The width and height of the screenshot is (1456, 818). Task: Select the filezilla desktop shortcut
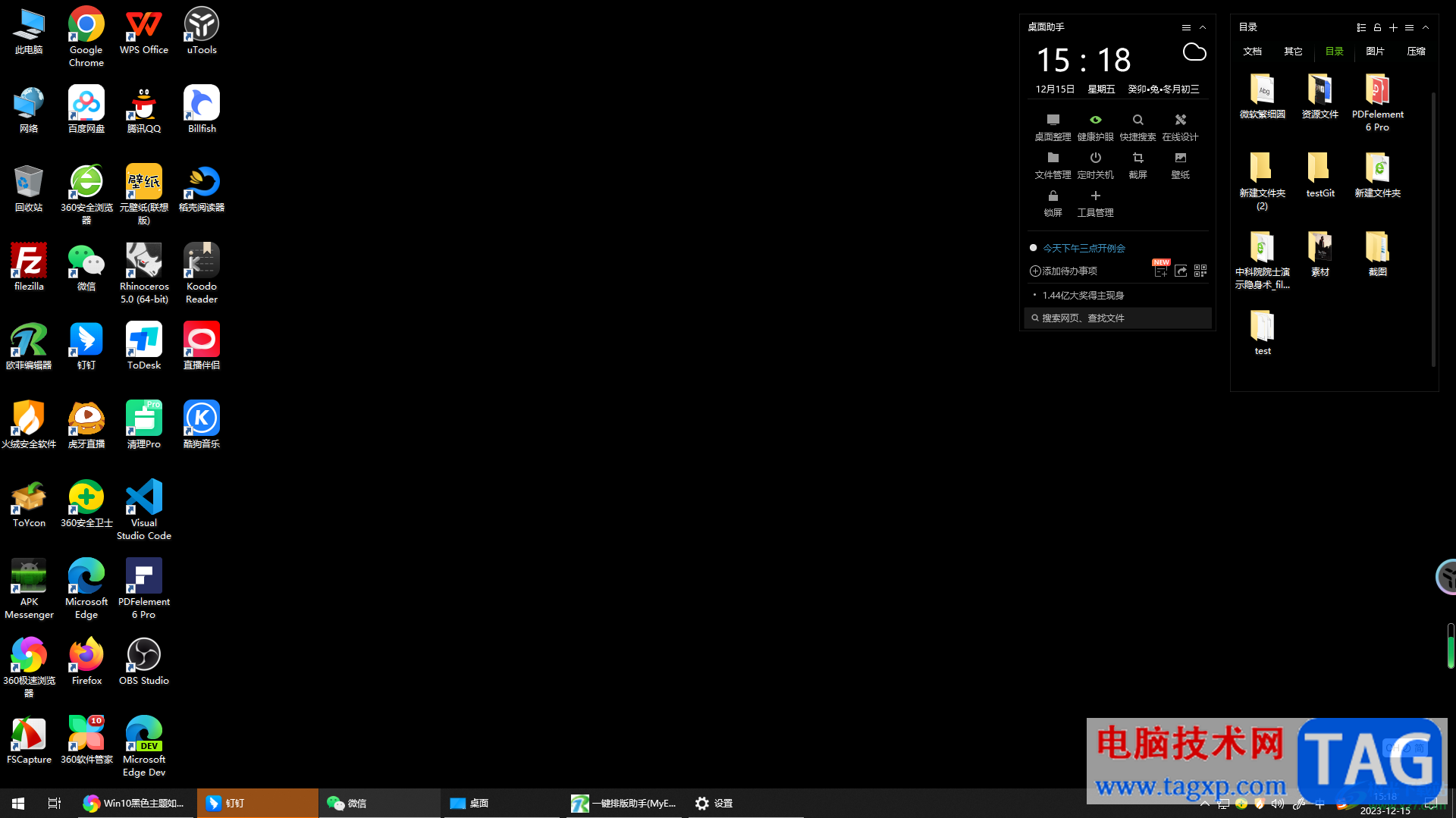tap(29, 268)
